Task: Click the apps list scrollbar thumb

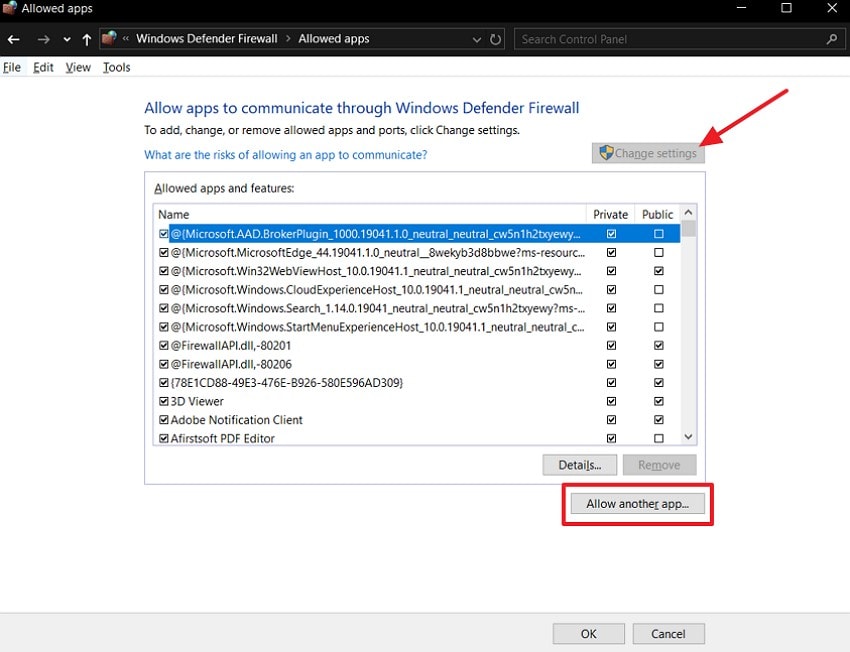Action: (x=688, y=229)
